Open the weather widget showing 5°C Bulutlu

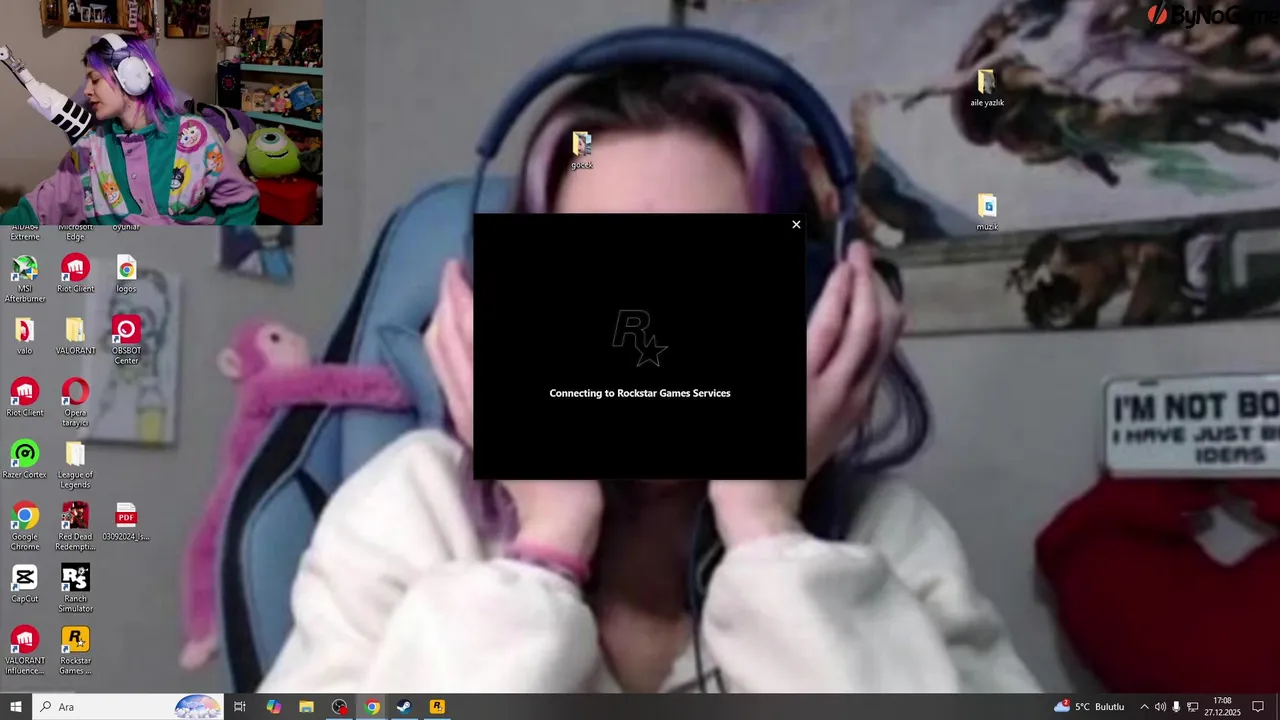1089,707
